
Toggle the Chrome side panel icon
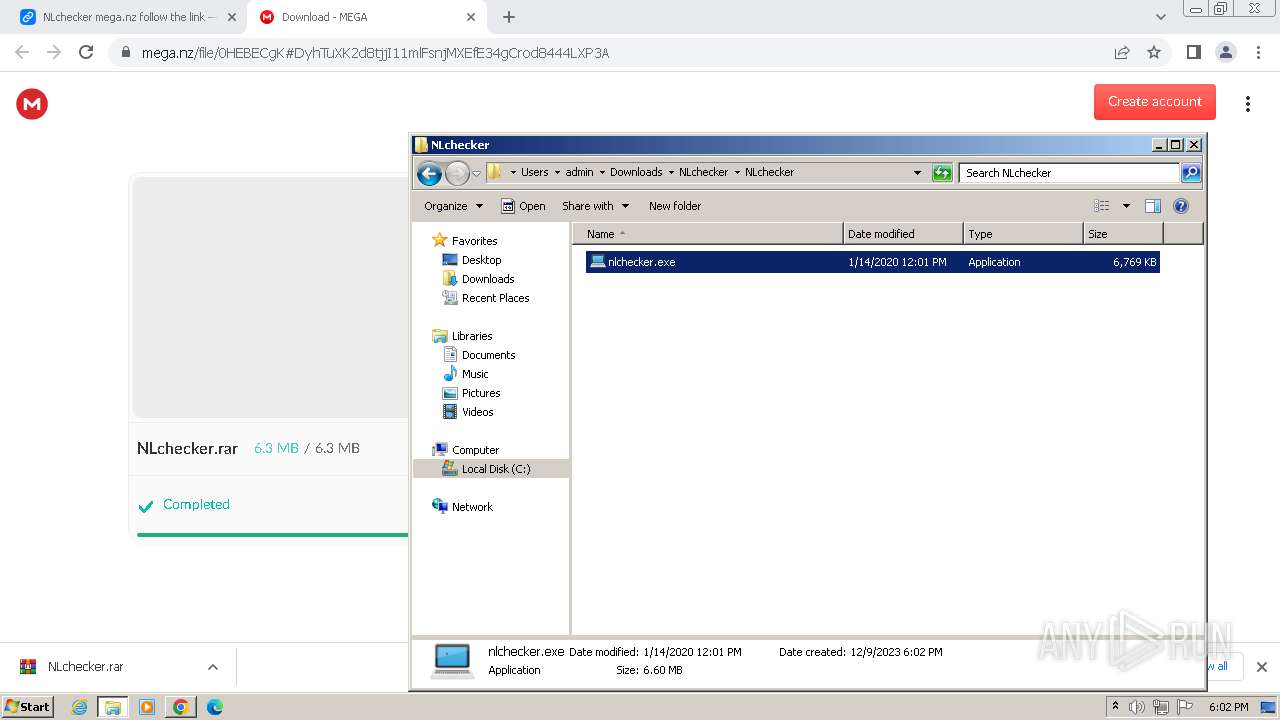pyautogui.click(x=1193, y=52)
